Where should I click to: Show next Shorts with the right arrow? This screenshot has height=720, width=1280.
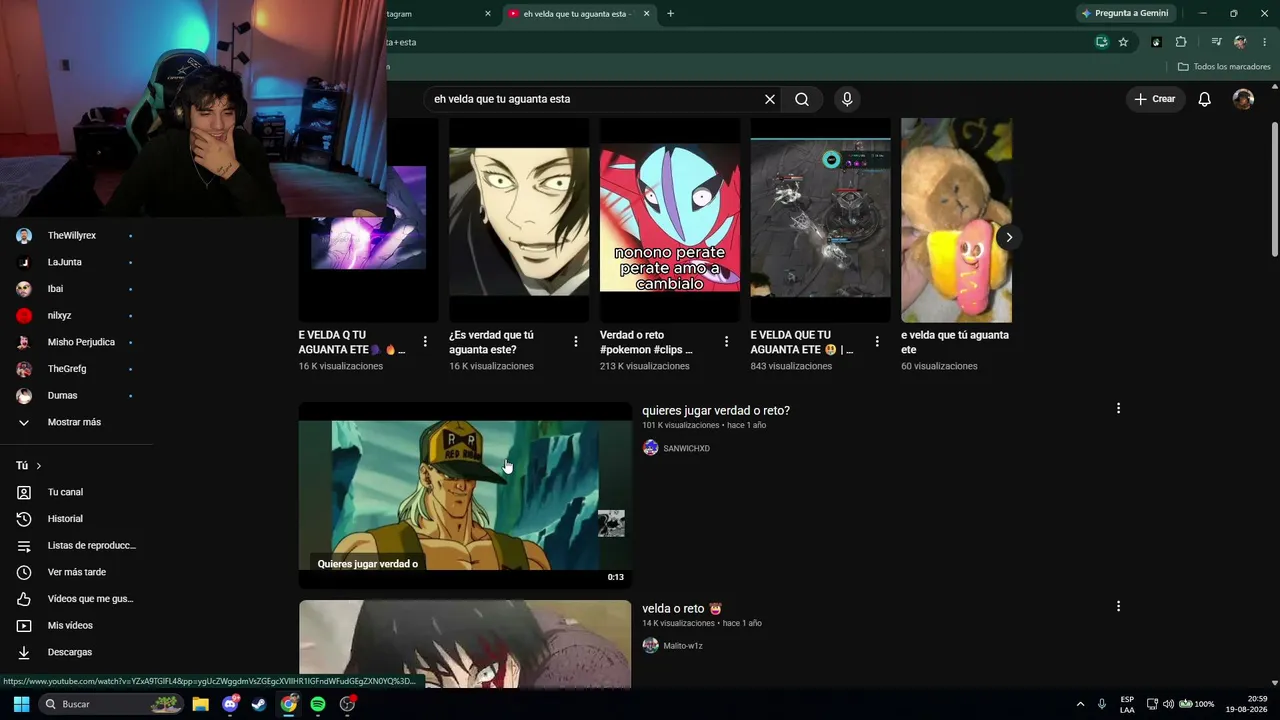(1009, 237)
